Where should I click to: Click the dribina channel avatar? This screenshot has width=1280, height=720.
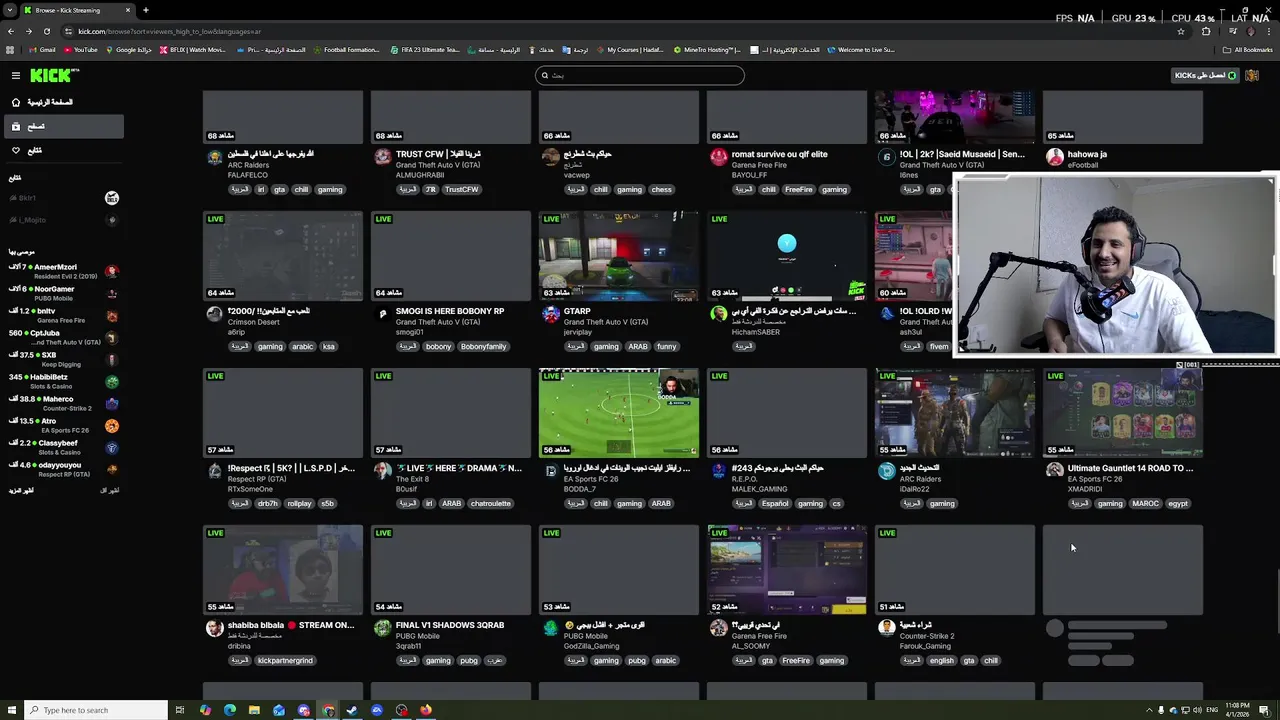click(x=215, y=628)
